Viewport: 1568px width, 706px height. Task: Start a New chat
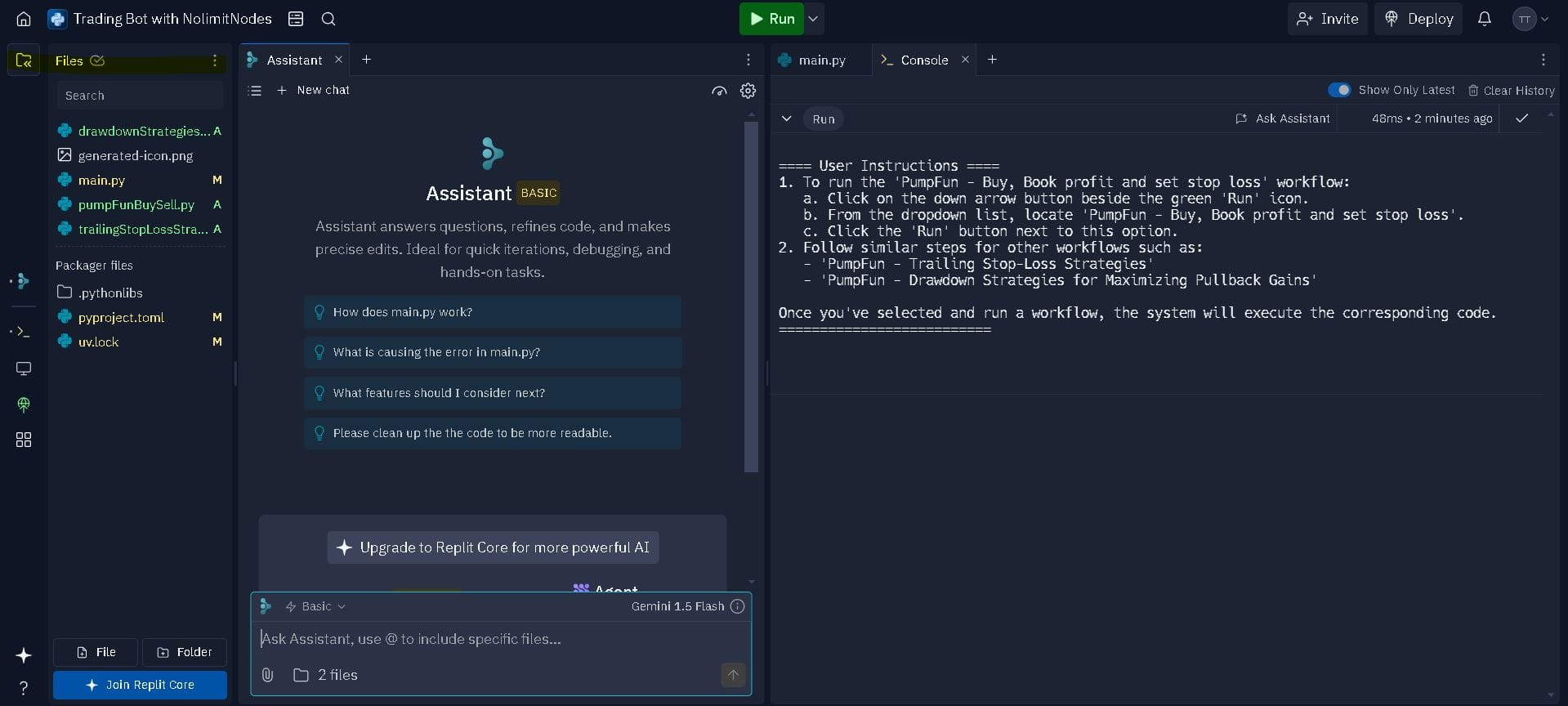[x=314, y=90]
